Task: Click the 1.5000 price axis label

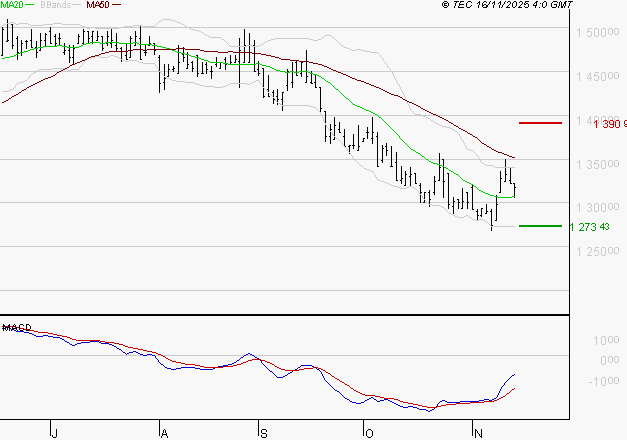Action: click(596, 33)
